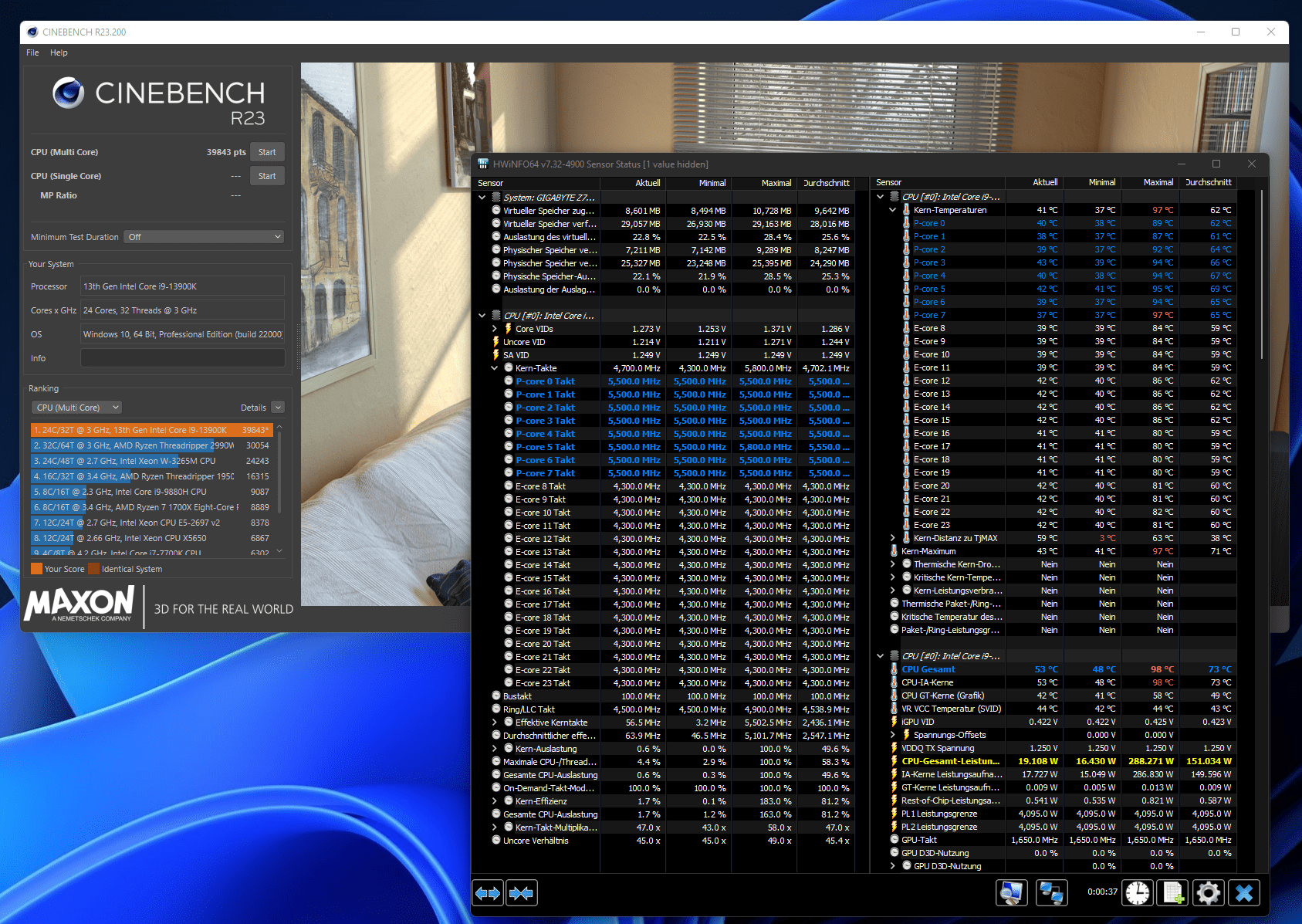Image resolution: width=1302 pixels, height=924 pixels.
Task: Click the circle icon beside Bustakt
Action: click(496, 696)
